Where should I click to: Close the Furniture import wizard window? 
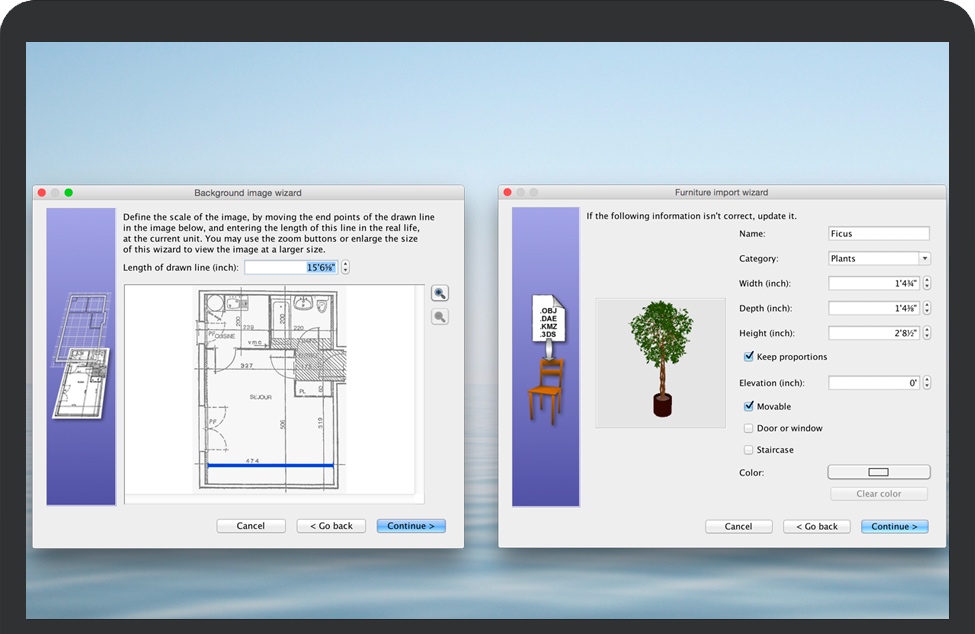(x=507, y=192)
